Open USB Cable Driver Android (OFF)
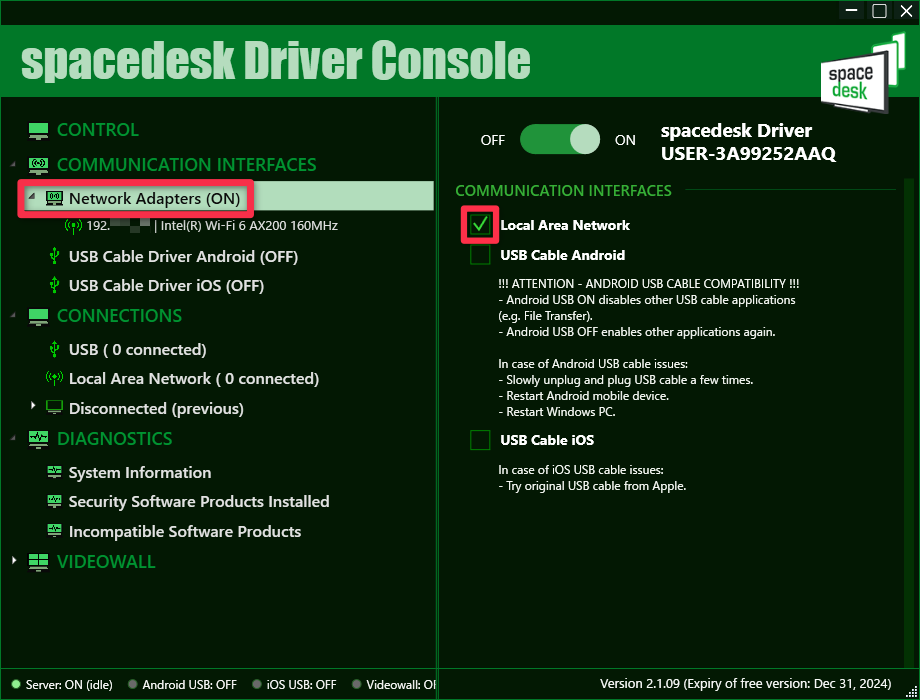Screen dimensions: 920x700 point(183,256)
